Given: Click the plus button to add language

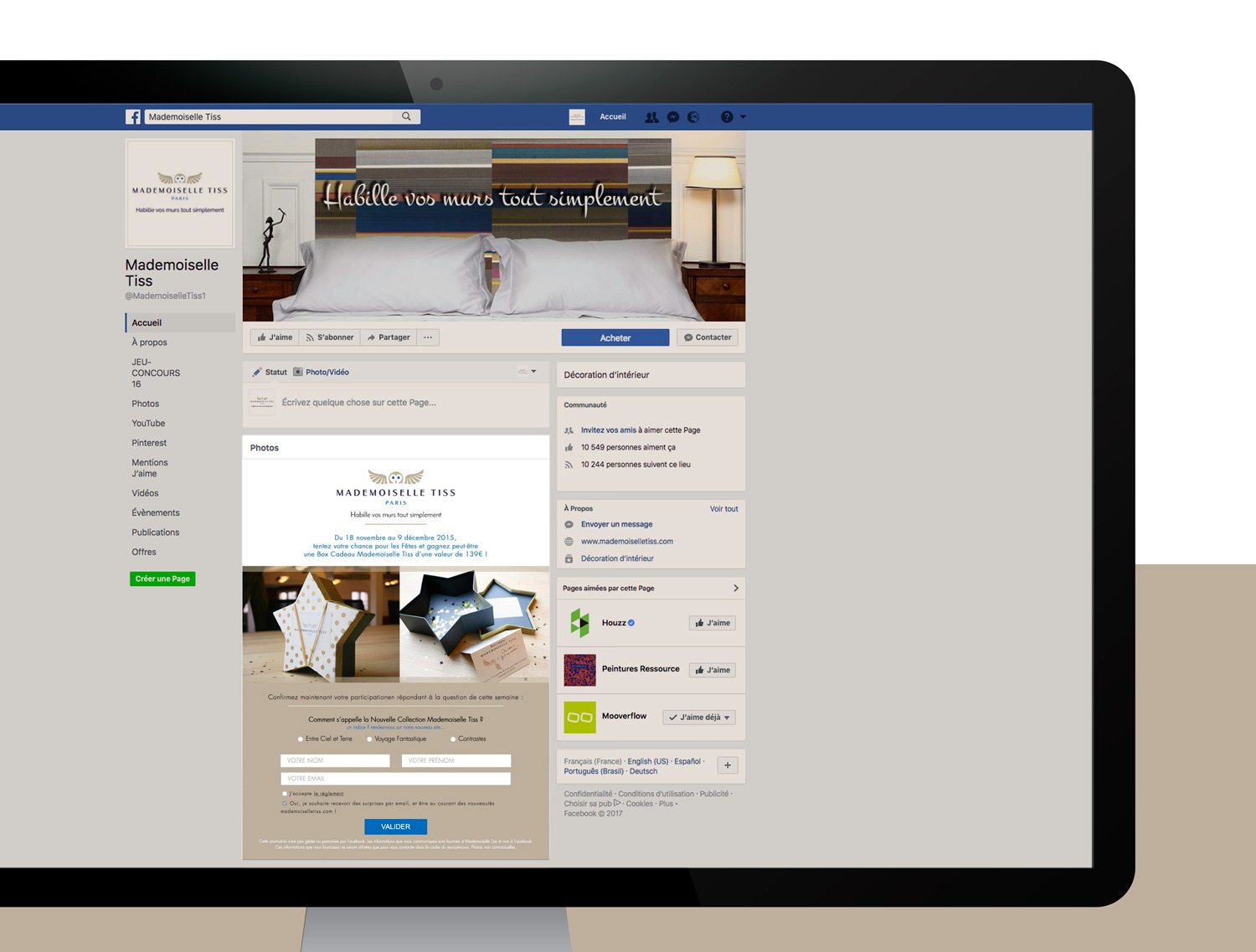Looking at the screenshot, I should pyautogui.click(x=728, y=765).
